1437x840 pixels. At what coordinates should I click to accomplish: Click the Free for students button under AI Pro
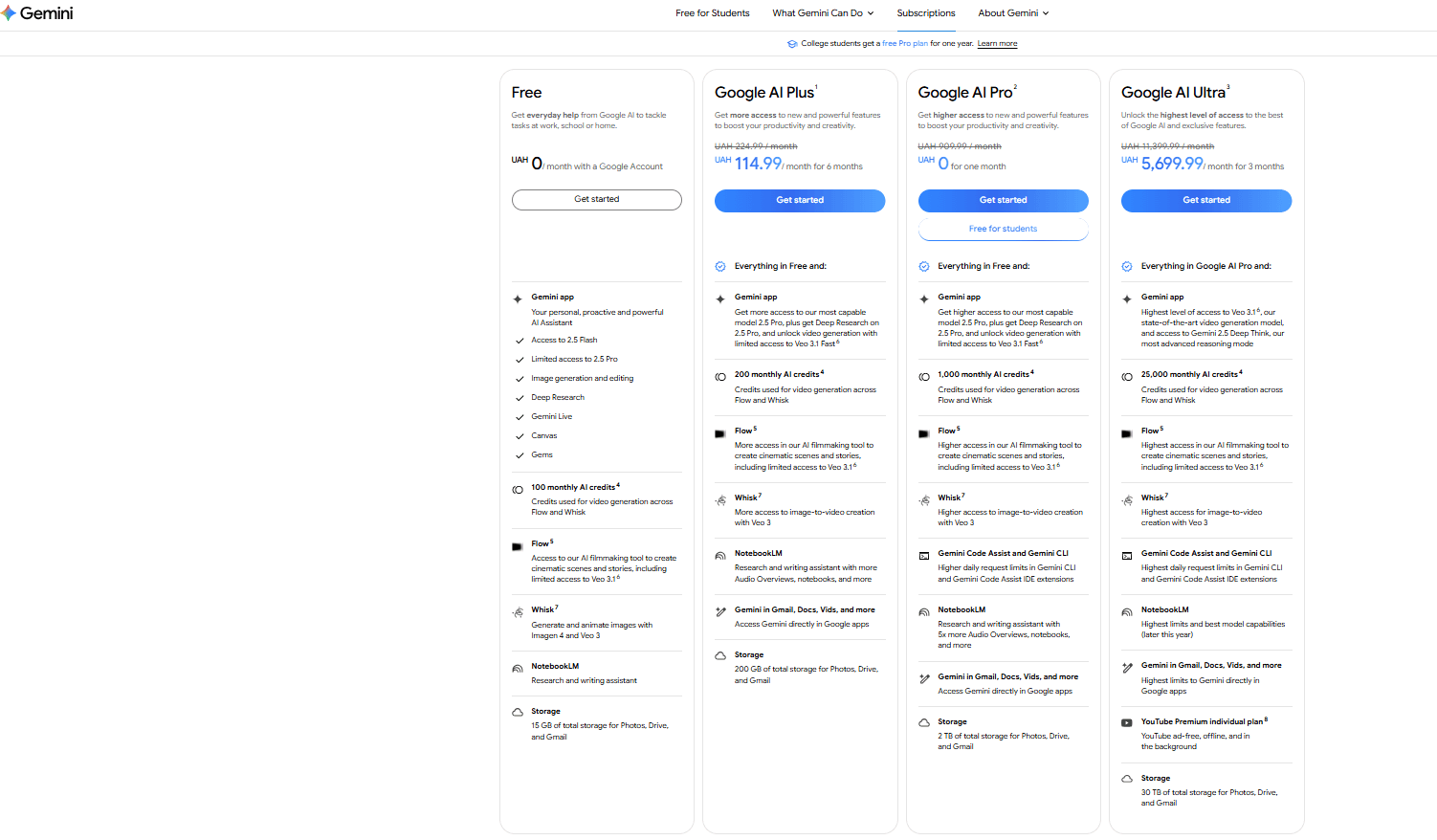click(1003, 229)
